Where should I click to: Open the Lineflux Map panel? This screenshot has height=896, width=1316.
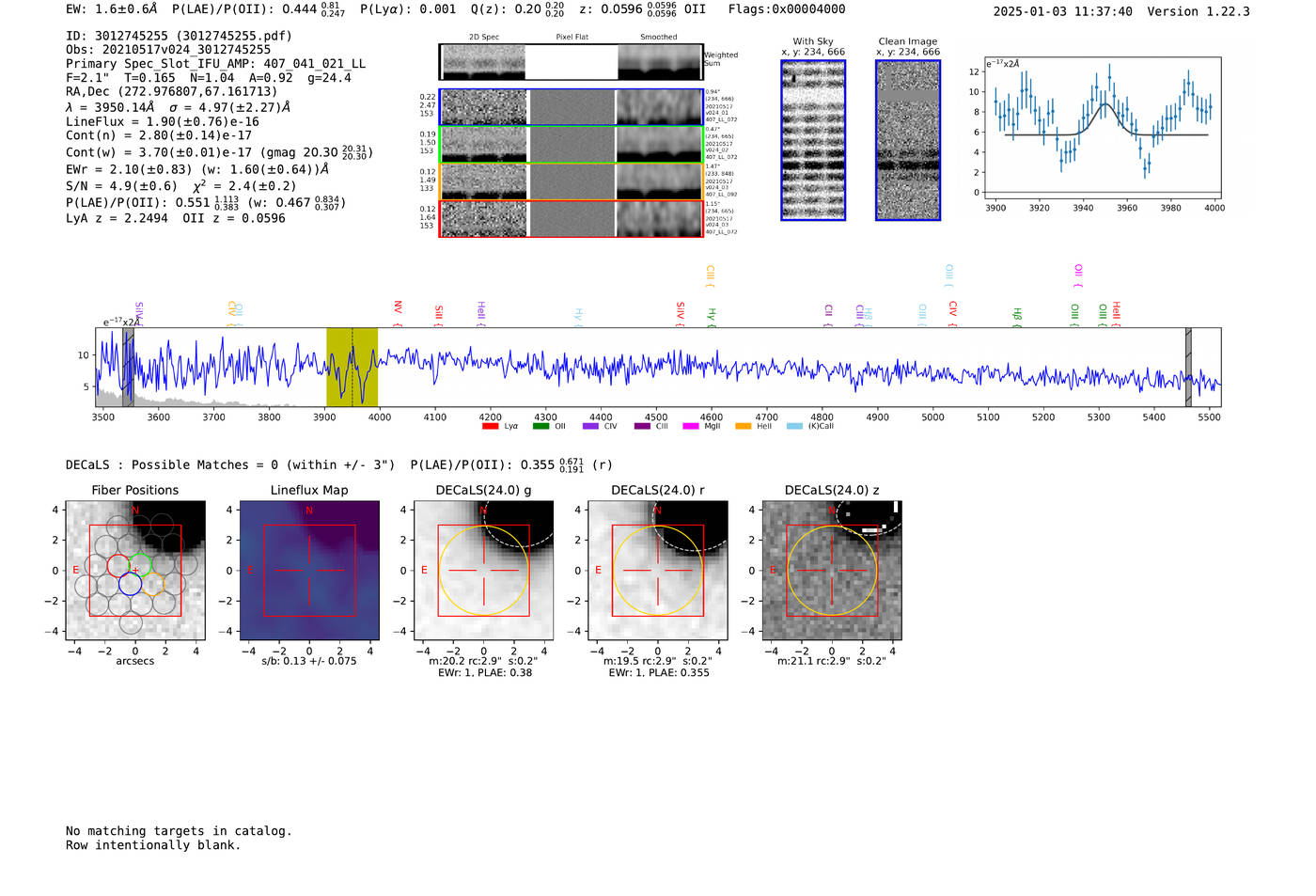tap(309, 570)
